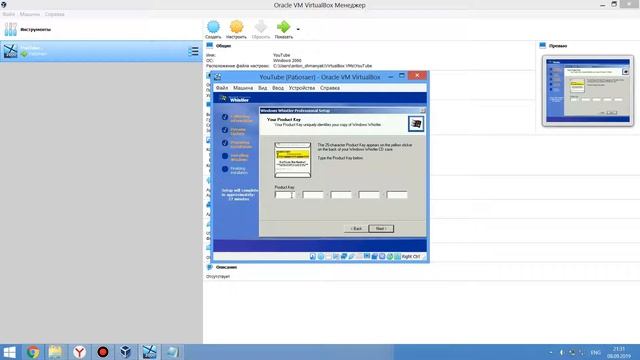Click the optical disc status bar icon
The image size is (640, 360).
[320, 256]
